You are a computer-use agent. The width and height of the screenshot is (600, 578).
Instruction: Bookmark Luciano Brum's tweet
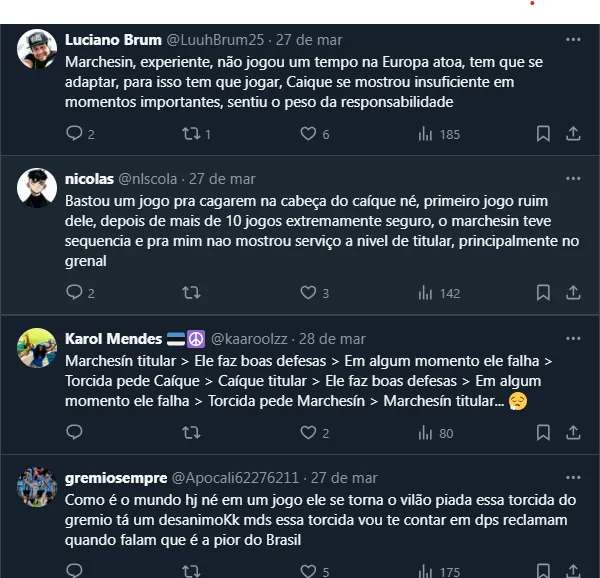tap(543, 134)
